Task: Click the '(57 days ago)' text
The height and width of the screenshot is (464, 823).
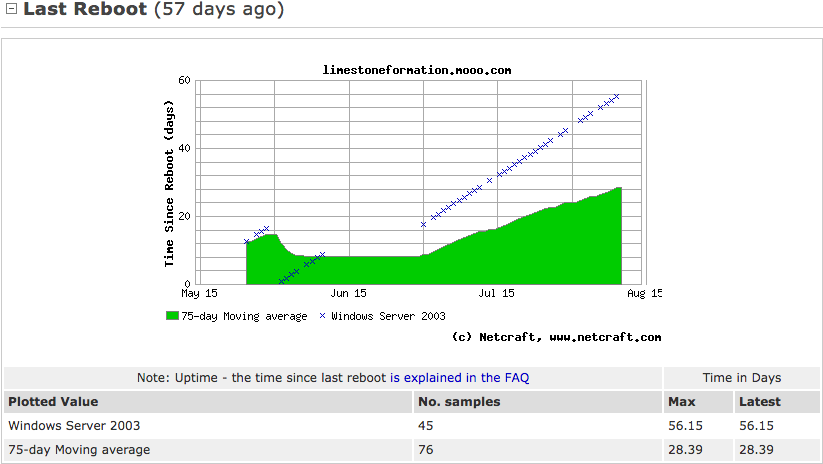Action: click(219, 9)
